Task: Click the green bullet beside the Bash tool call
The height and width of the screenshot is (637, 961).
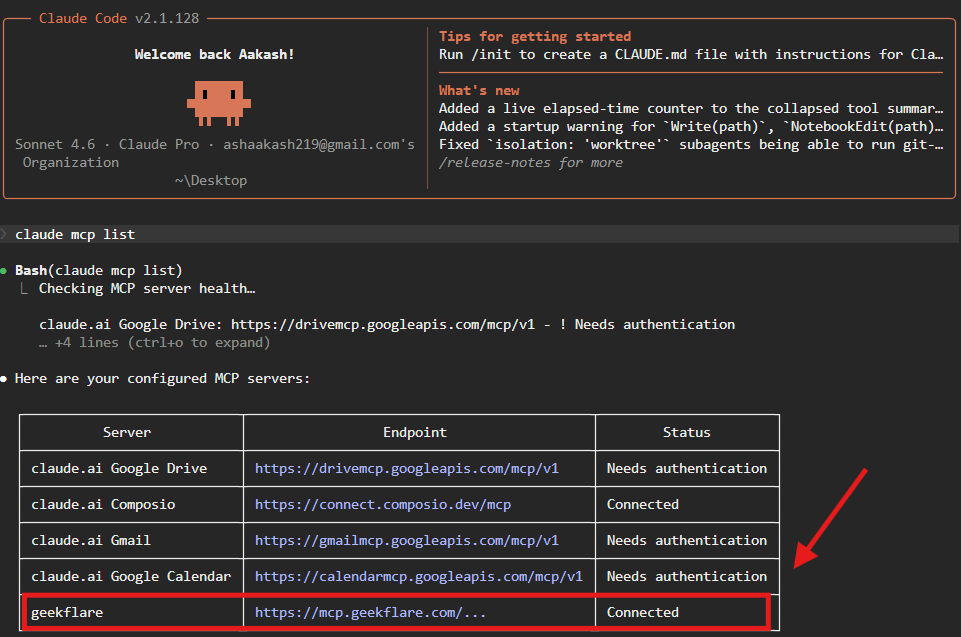Action: coord(4,270)
